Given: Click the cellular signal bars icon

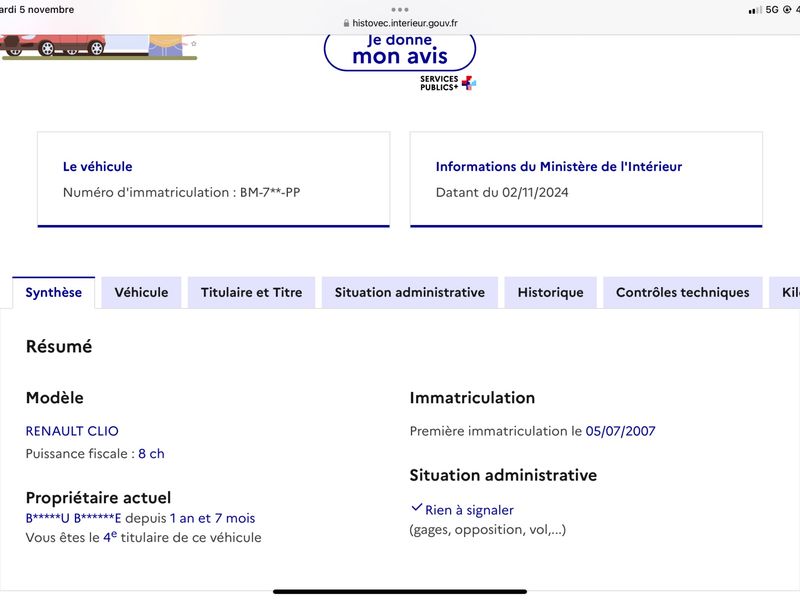Looking at the screenshot, I should click(755, 10).
